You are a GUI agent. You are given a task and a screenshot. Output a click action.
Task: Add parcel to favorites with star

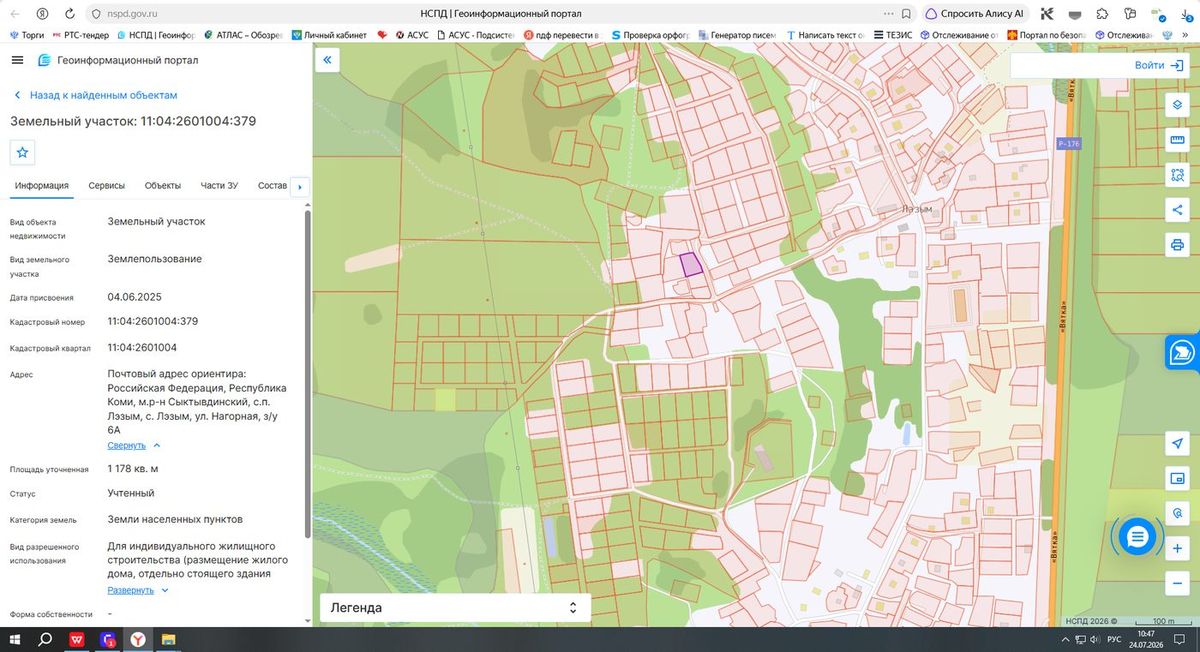pos(23,152)
